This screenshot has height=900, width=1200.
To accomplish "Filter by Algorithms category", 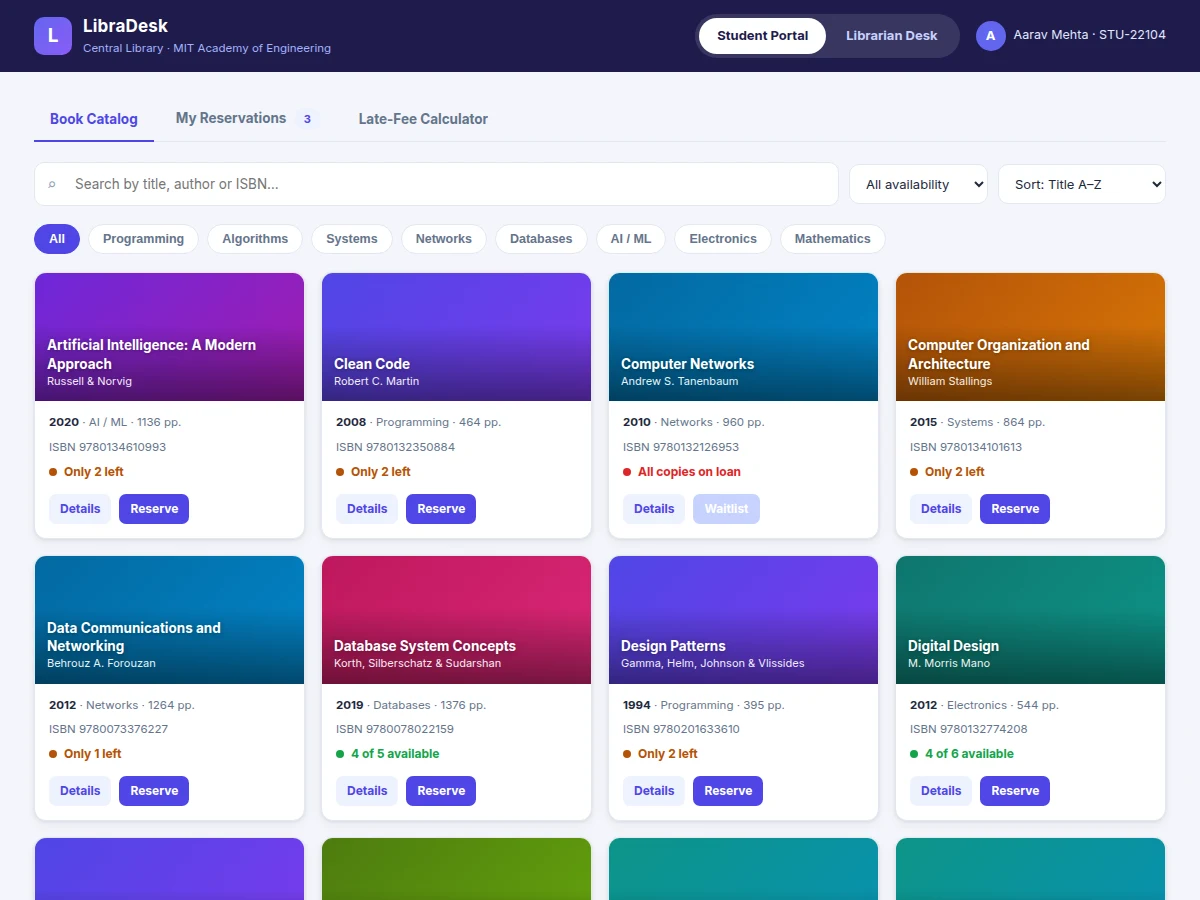I will [x=255, y=239].
